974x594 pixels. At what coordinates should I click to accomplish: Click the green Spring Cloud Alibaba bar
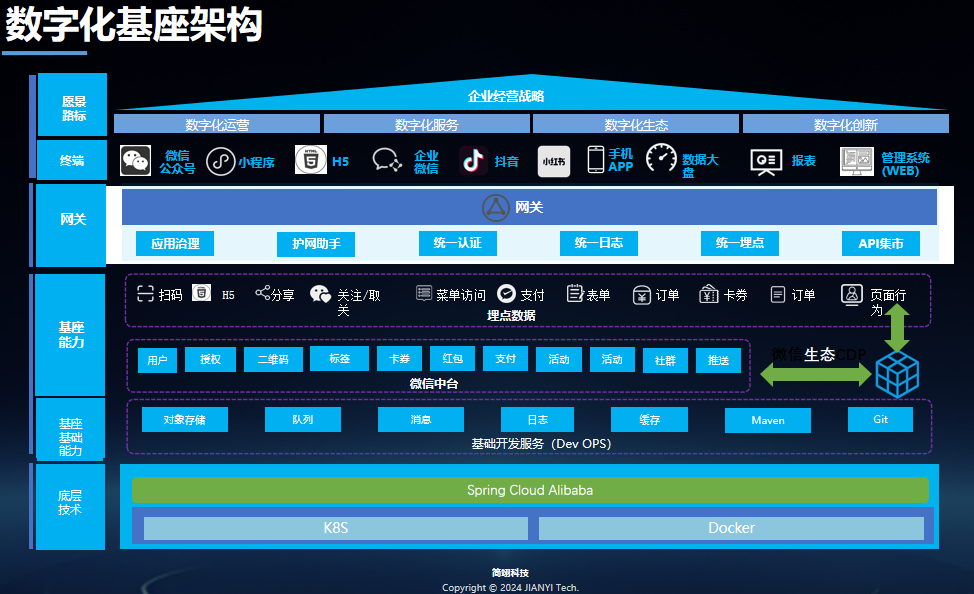530,490
